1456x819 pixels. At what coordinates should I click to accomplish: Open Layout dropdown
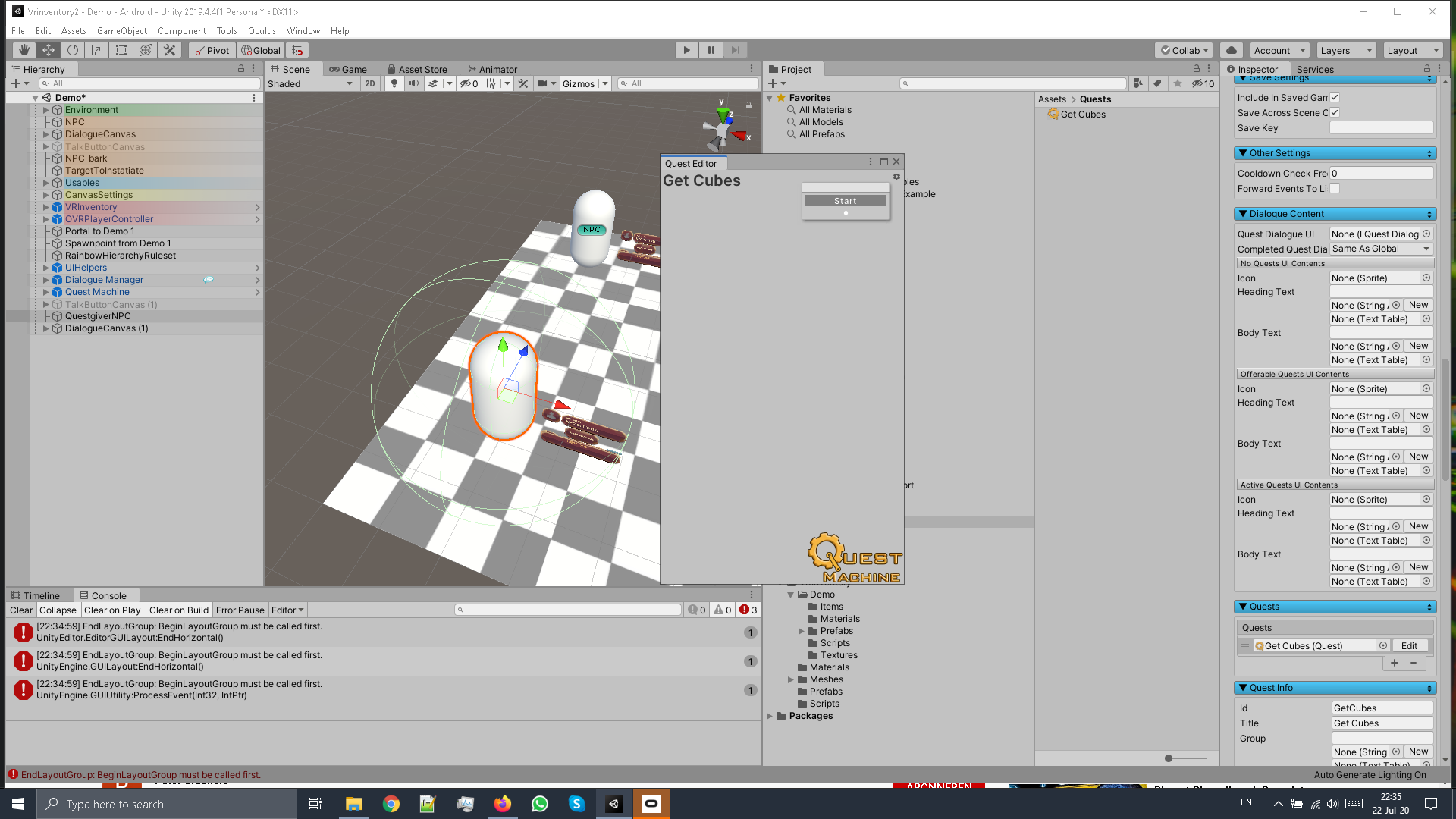1413,50
